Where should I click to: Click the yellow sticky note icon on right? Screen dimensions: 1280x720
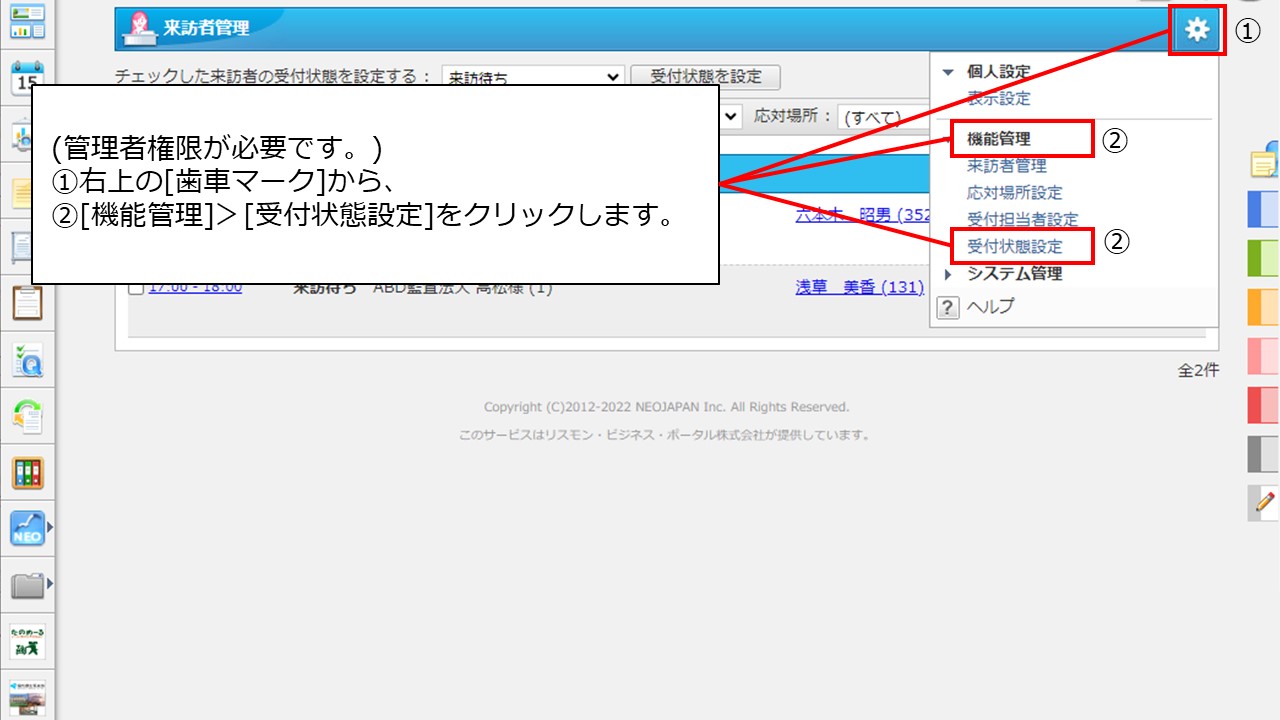click(1265, 160)
